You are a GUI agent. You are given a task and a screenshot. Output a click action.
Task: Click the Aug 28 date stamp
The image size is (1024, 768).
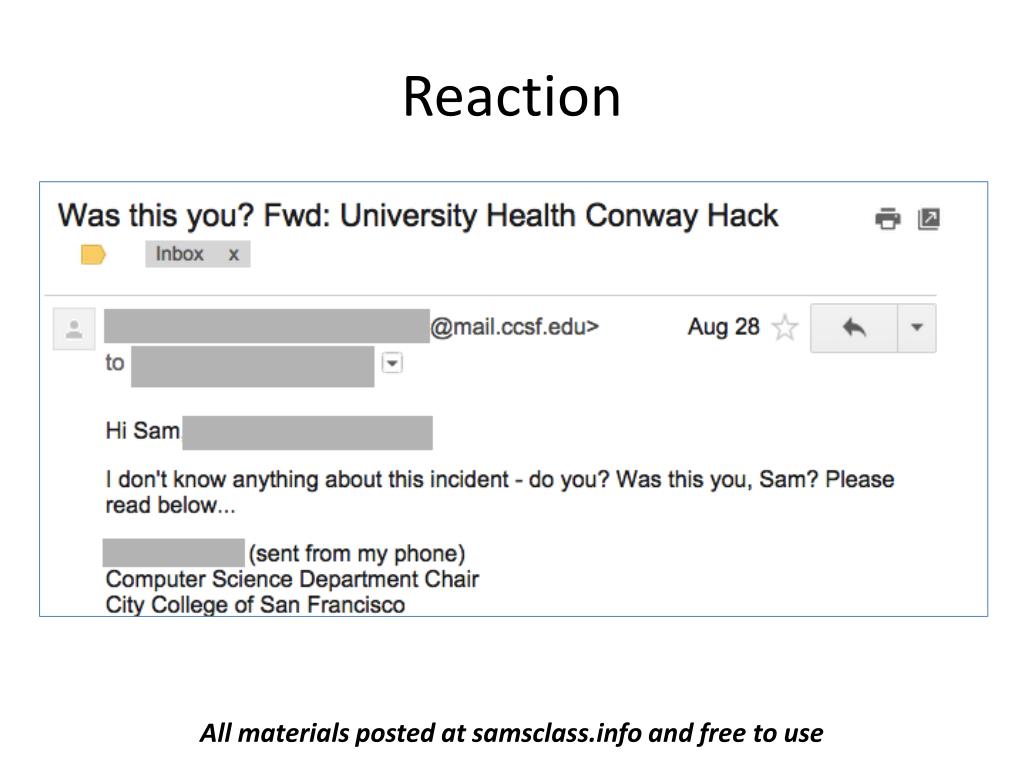724,327
